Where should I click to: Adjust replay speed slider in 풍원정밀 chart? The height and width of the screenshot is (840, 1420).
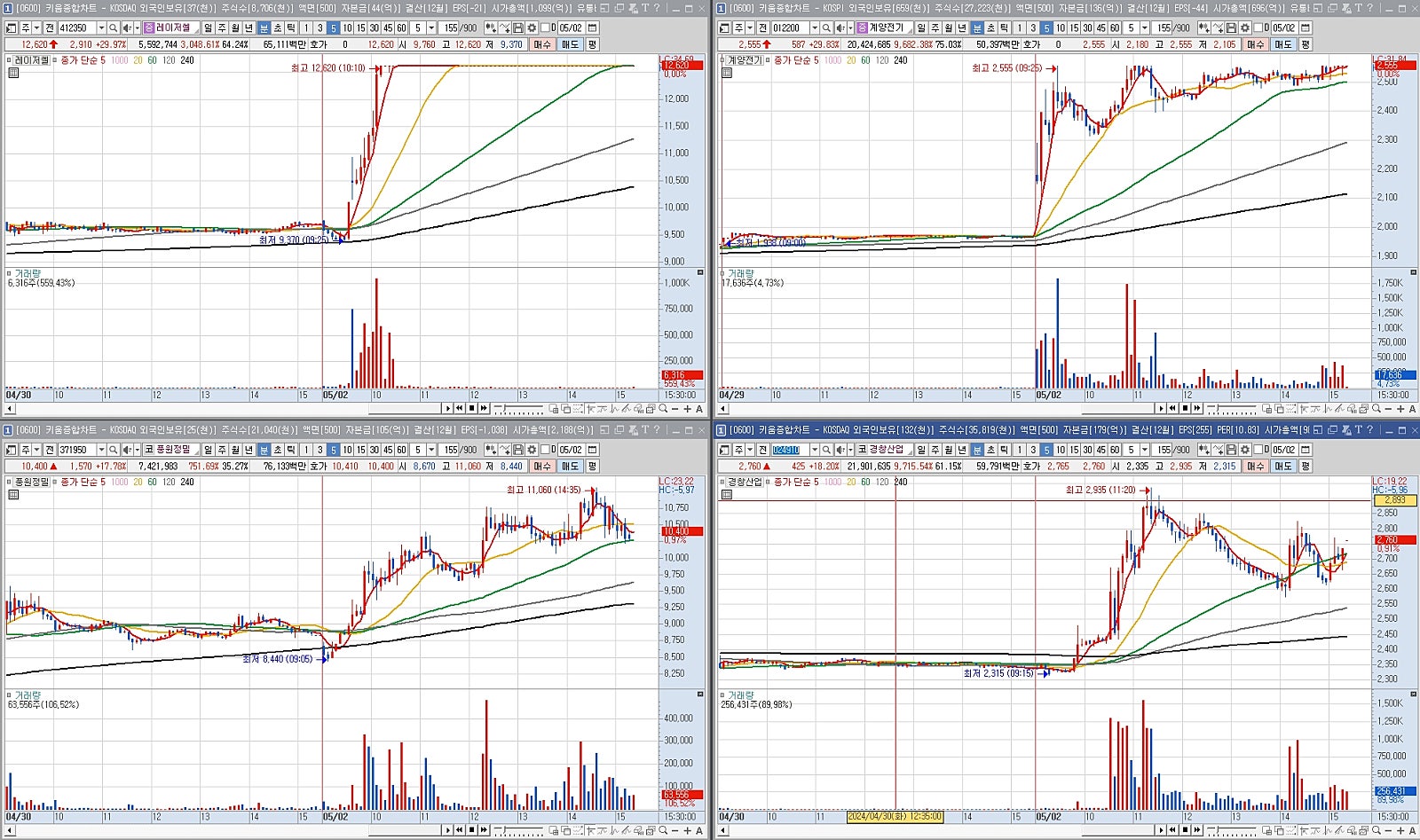(x=518, y=831)
